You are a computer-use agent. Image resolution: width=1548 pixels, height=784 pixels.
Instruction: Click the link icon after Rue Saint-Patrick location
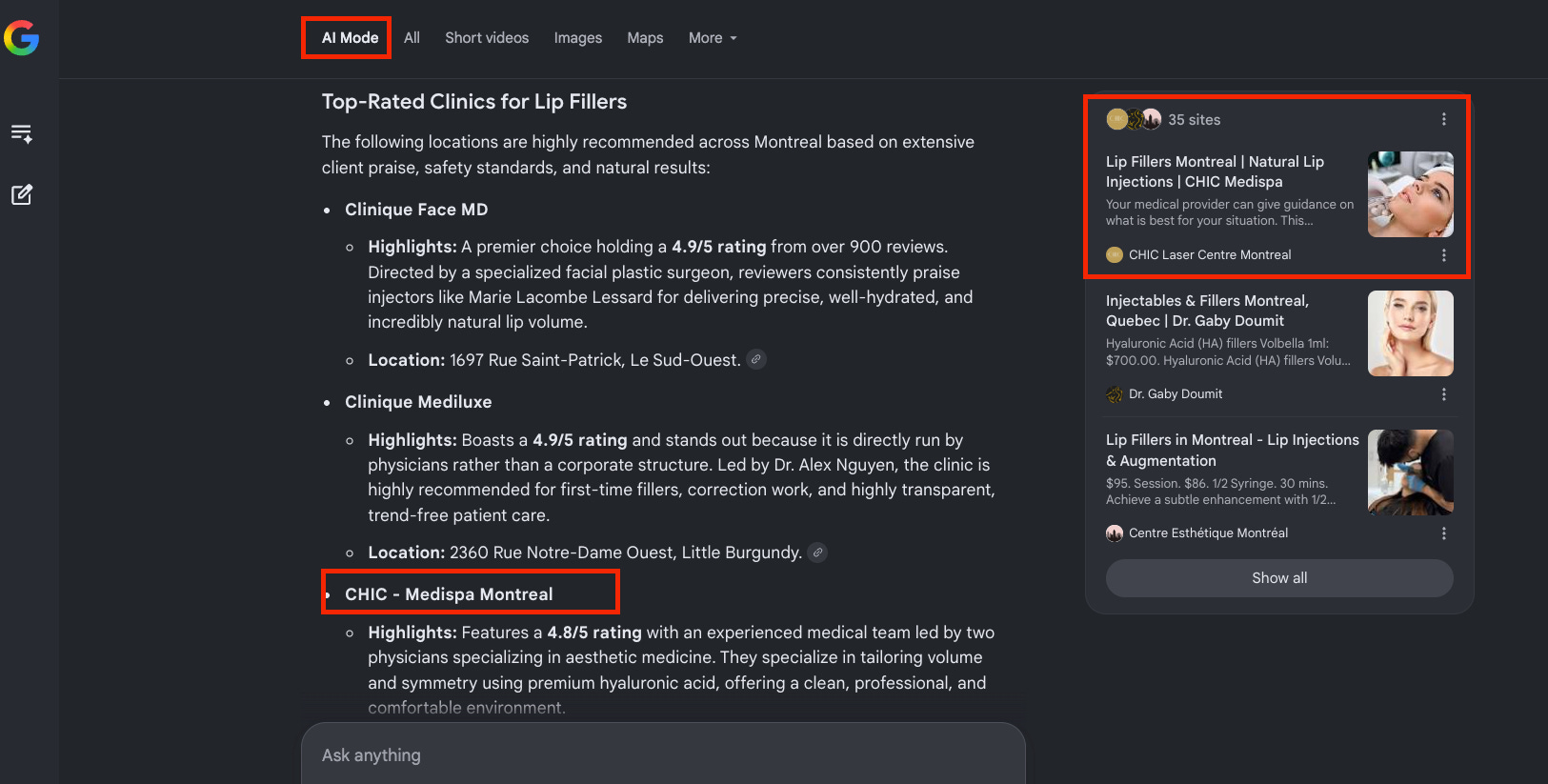coord(756,359)
